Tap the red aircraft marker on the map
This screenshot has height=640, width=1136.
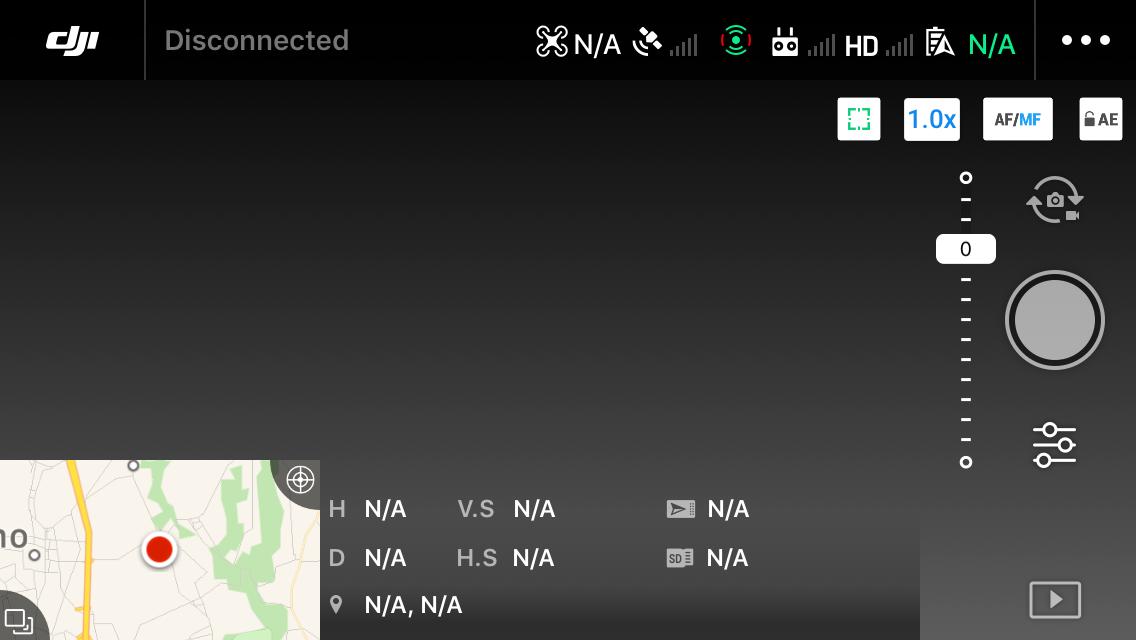159,548
